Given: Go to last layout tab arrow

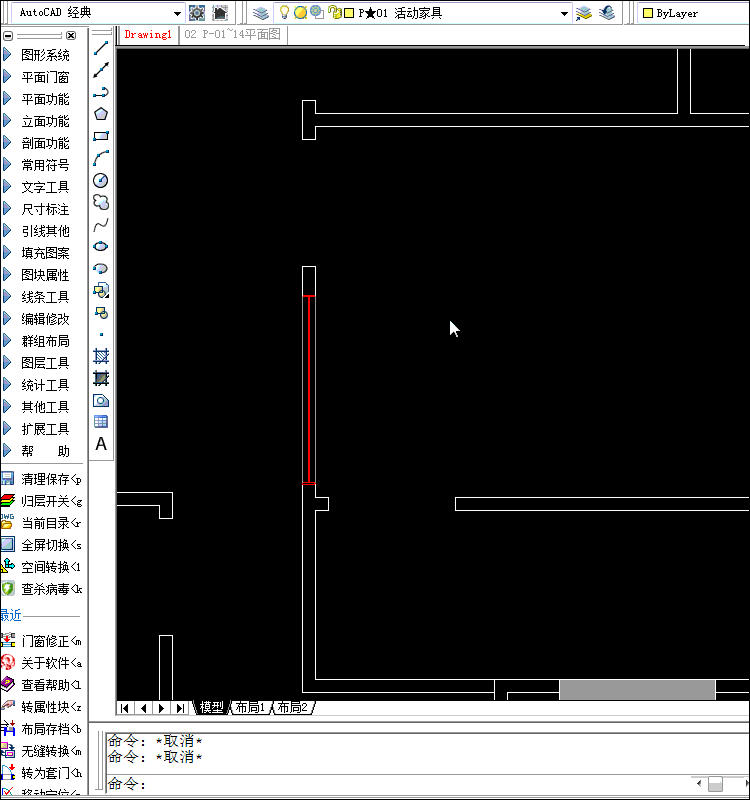Looking at the screenshot, I should [x=180, y=708].
